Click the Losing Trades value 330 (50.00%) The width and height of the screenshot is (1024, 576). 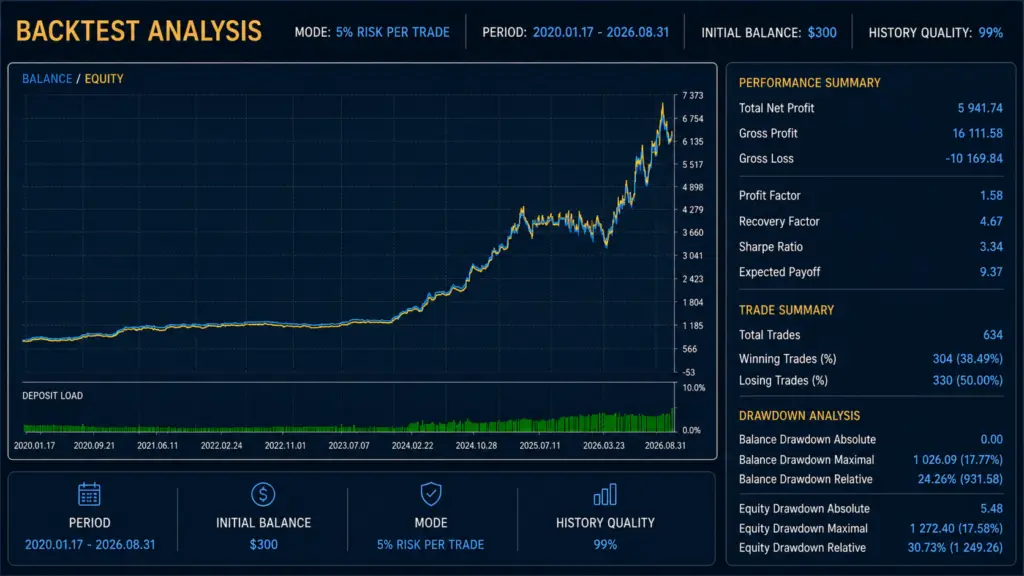click(x=968, y=380)
